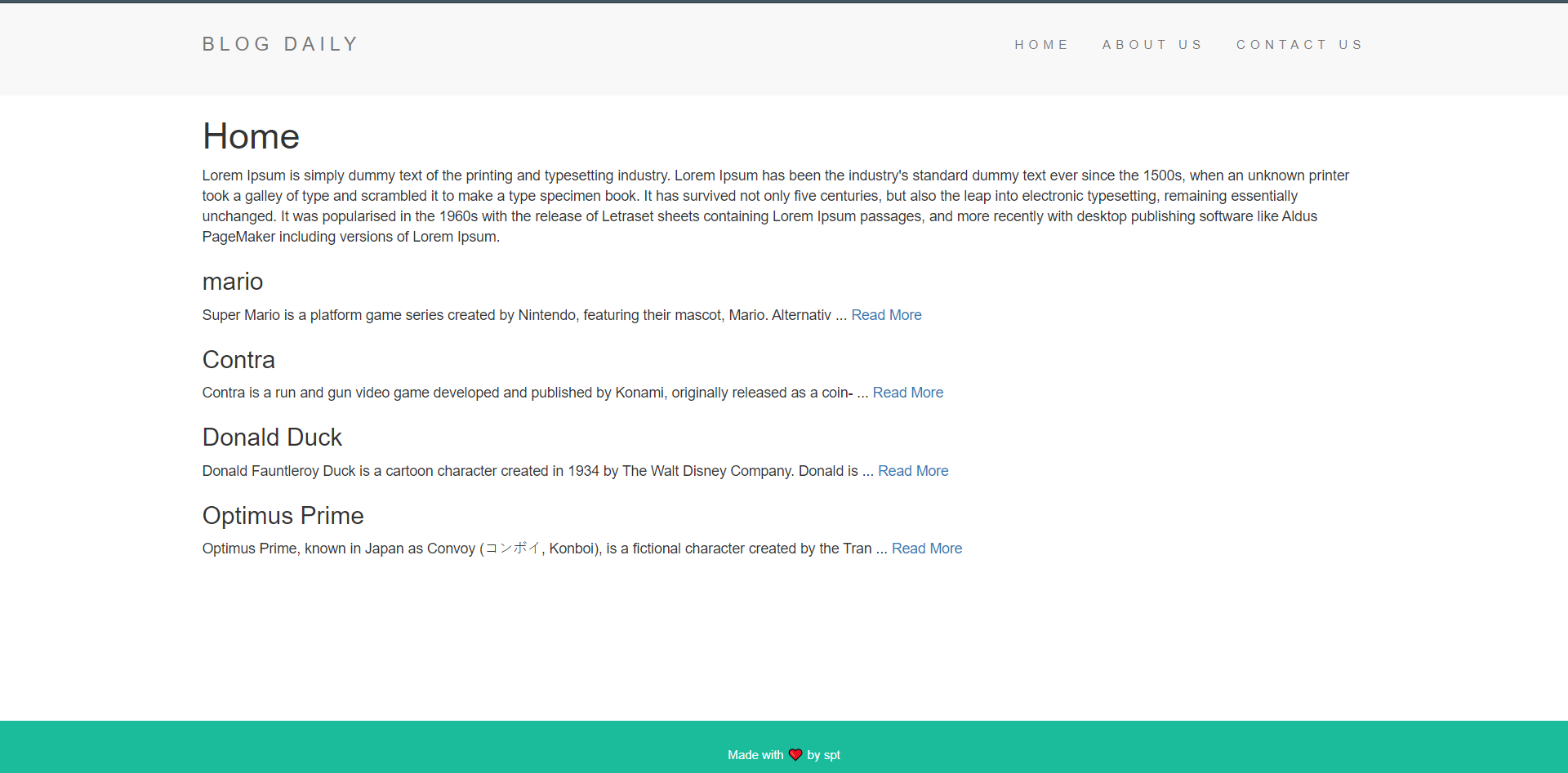Click the Lorem Ipsum intro paragraph

(x=776, y=206)
